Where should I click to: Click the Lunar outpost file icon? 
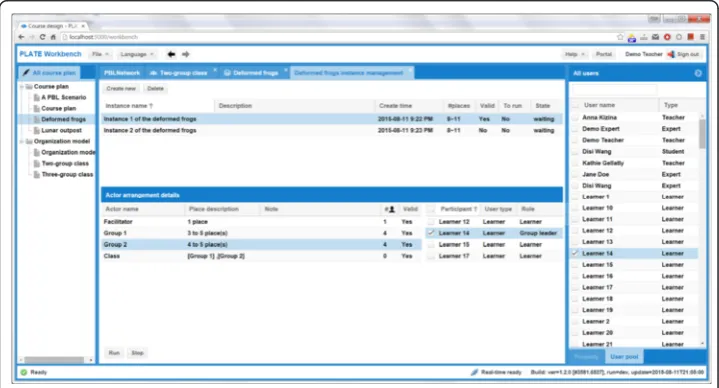(37, 130)
